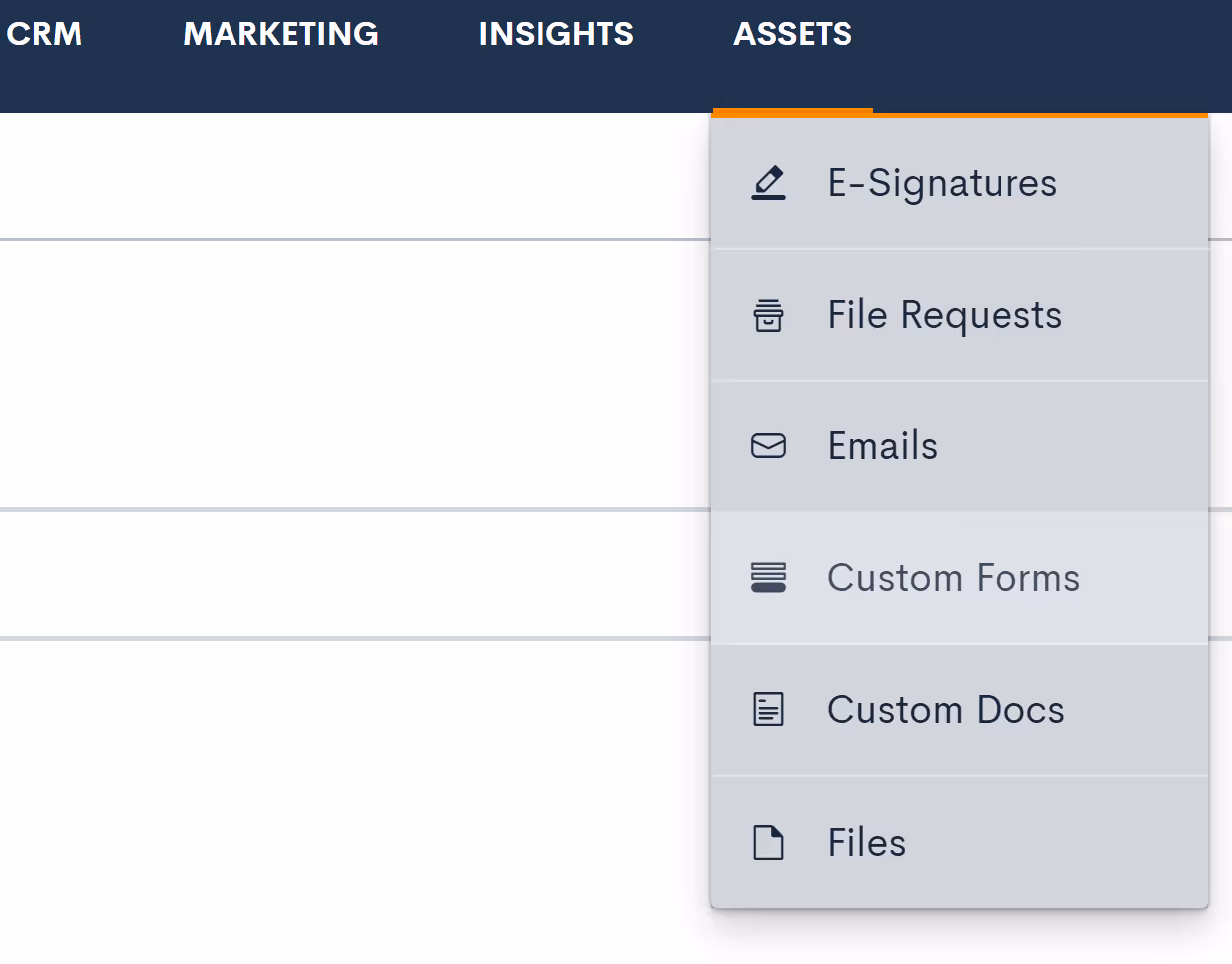The width and height of the screenshot is (1232, 964).
Task: Click the Custom Docs document icon
Action: pyautogui.click(x=768, y=710)
